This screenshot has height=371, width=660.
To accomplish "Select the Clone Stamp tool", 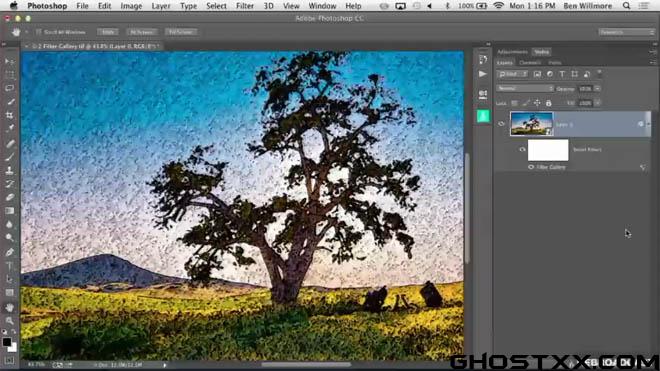I will 9,171.
